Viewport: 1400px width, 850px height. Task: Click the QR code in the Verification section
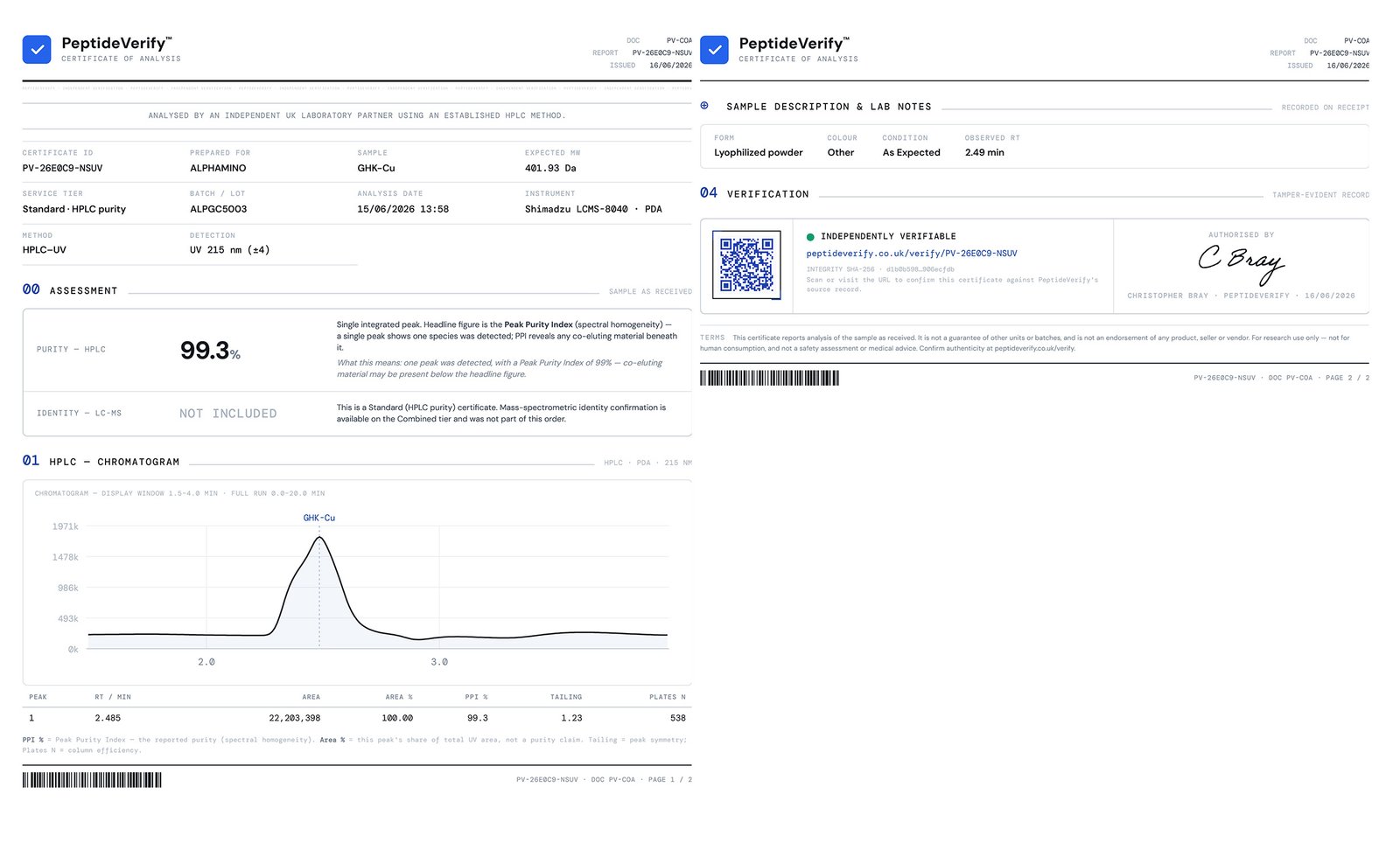[x=746, y=265]
